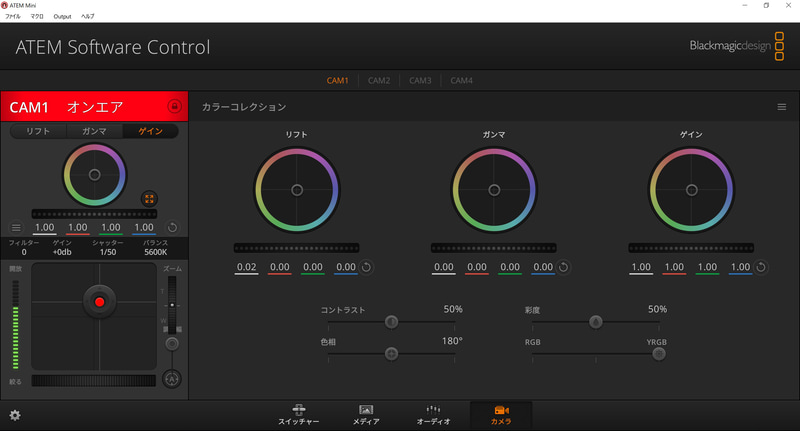Open the Color Correction panel menu
This screenshot has width=800, height=431.
coord(782,107)
